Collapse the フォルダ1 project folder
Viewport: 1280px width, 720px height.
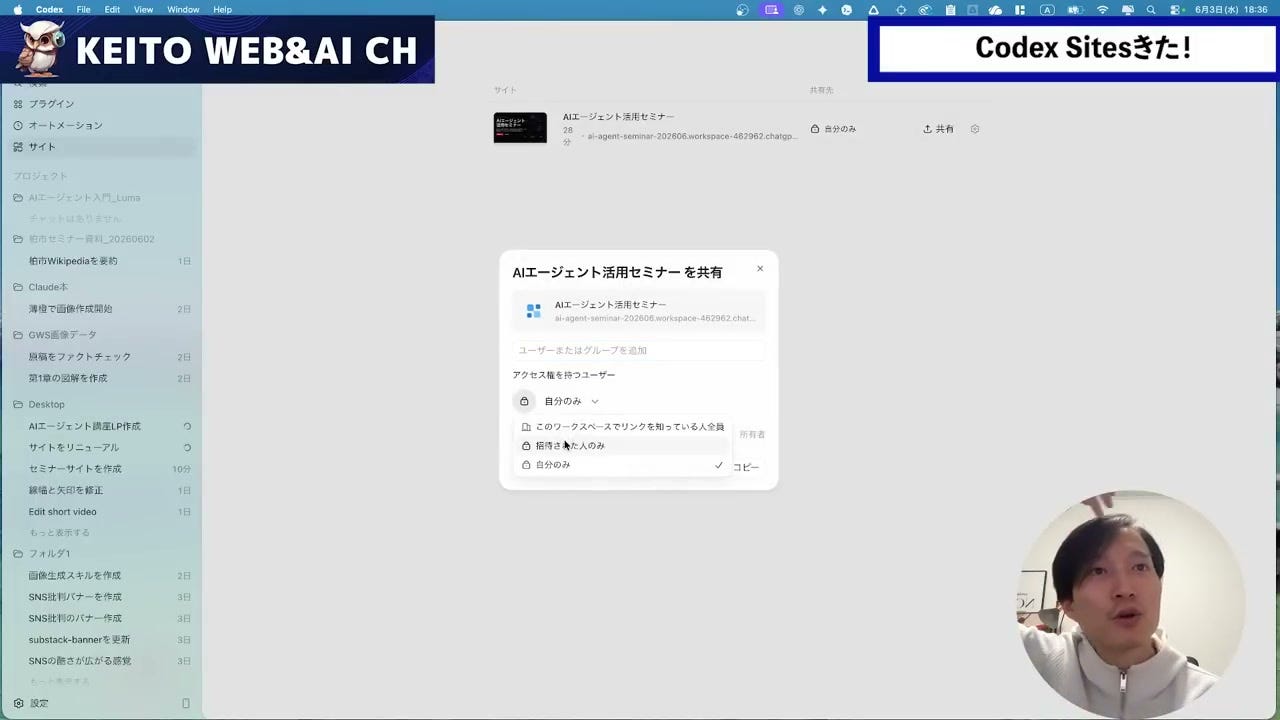coord(100,553)
